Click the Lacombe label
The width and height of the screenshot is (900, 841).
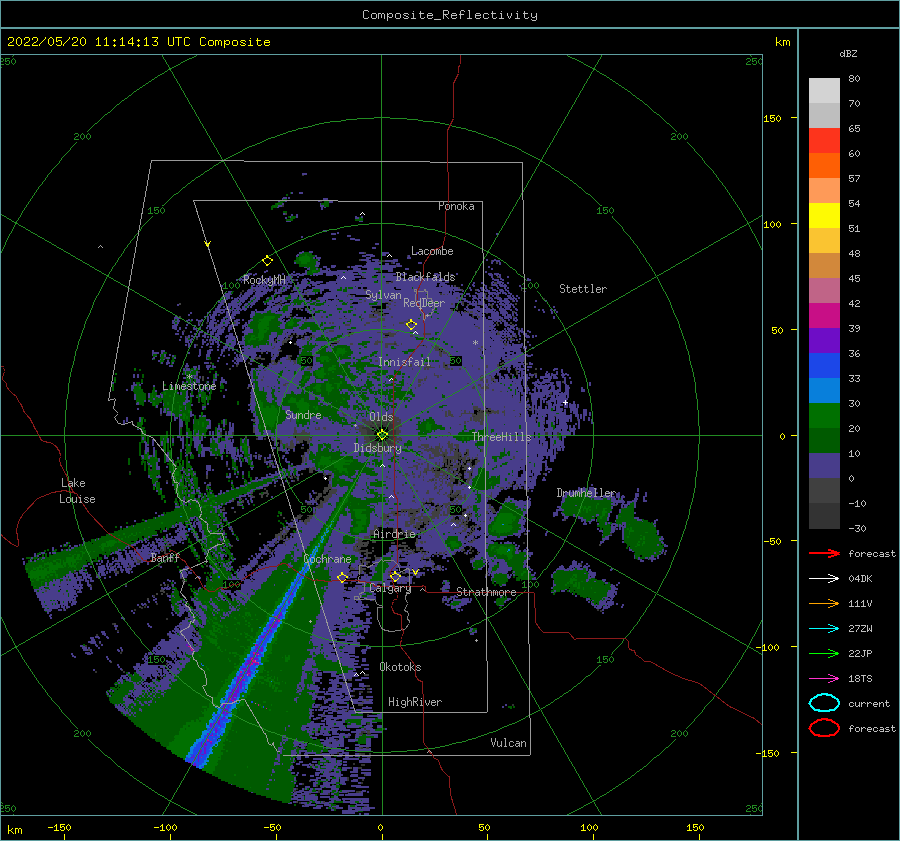(432, 251)
